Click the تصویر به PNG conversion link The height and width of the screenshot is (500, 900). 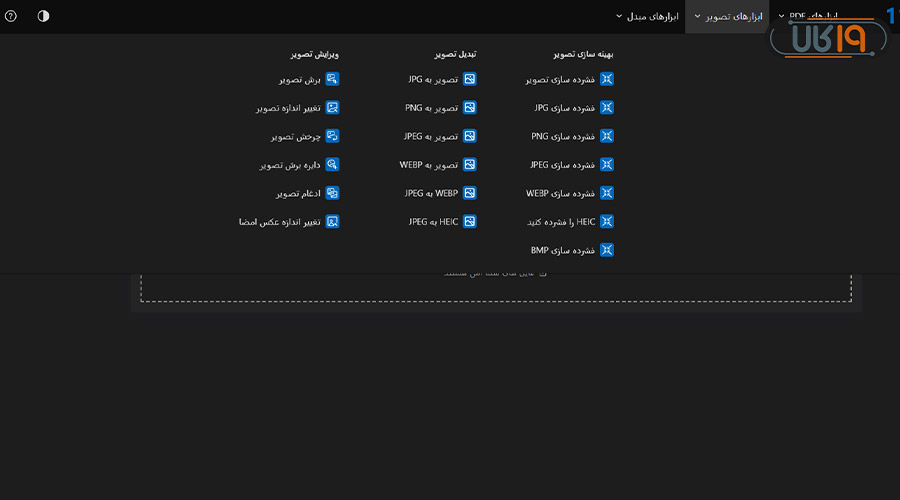[431, 107]
